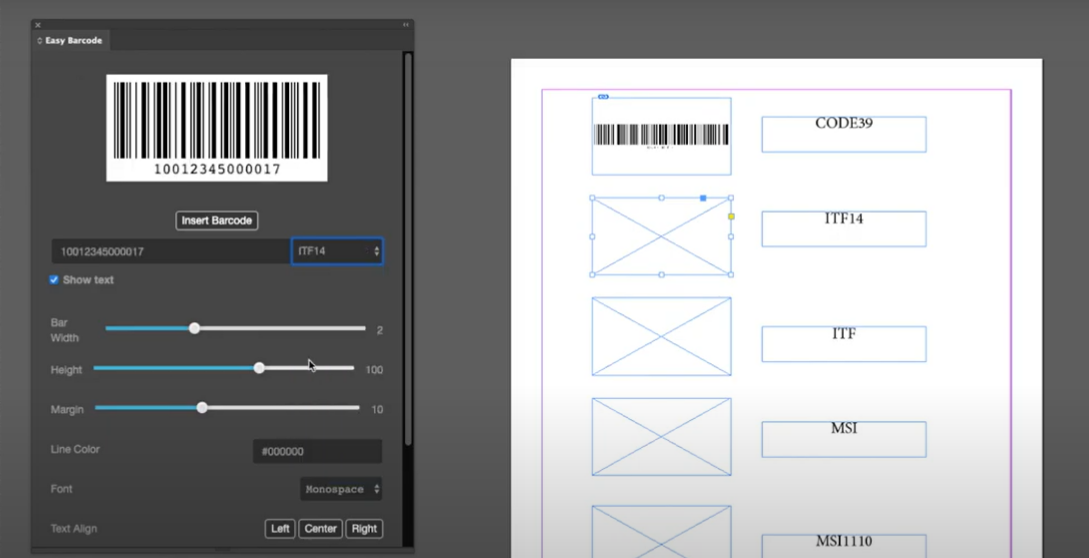
Task: Click the yellow corner options square on frame
Action: [731, 217]
